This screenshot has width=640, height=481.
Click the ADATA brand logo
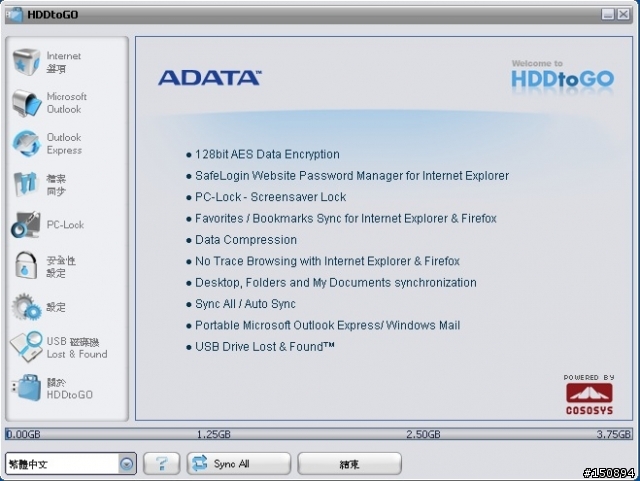pos(209,78)
